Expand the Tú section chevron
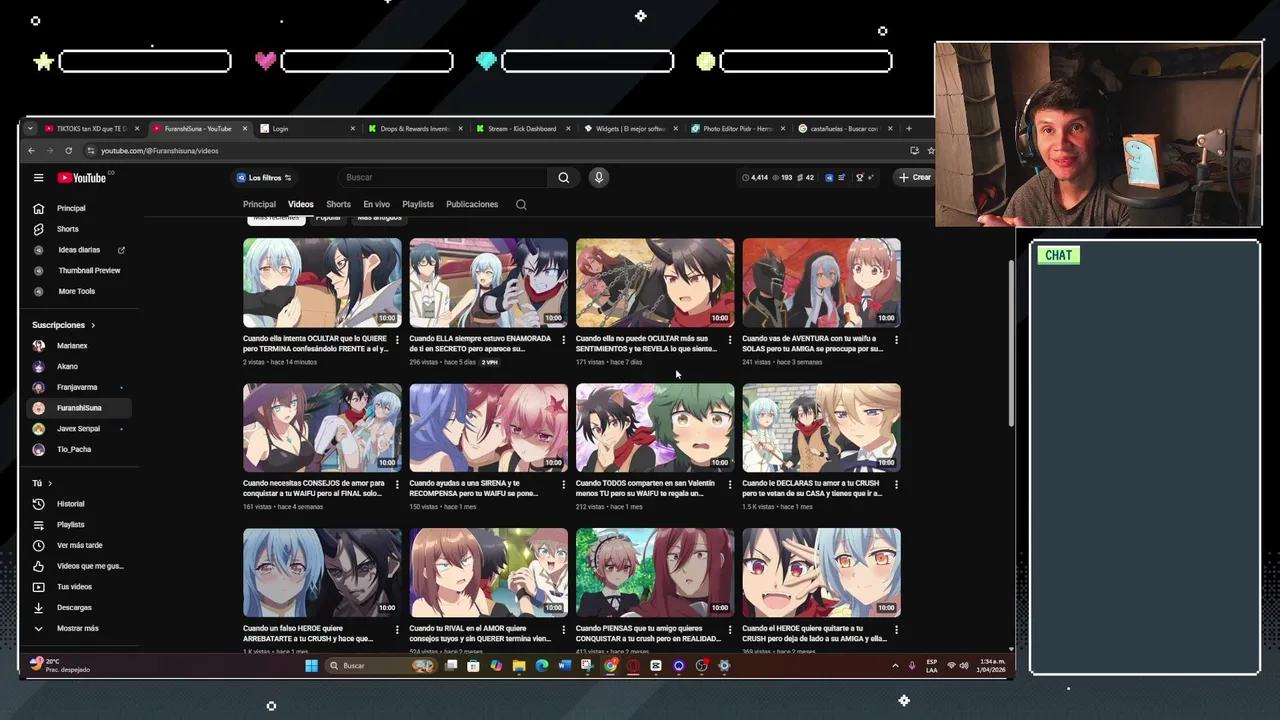Viewport: 1280px width, 720px height. pyautogui.click(x=49, y=483)
